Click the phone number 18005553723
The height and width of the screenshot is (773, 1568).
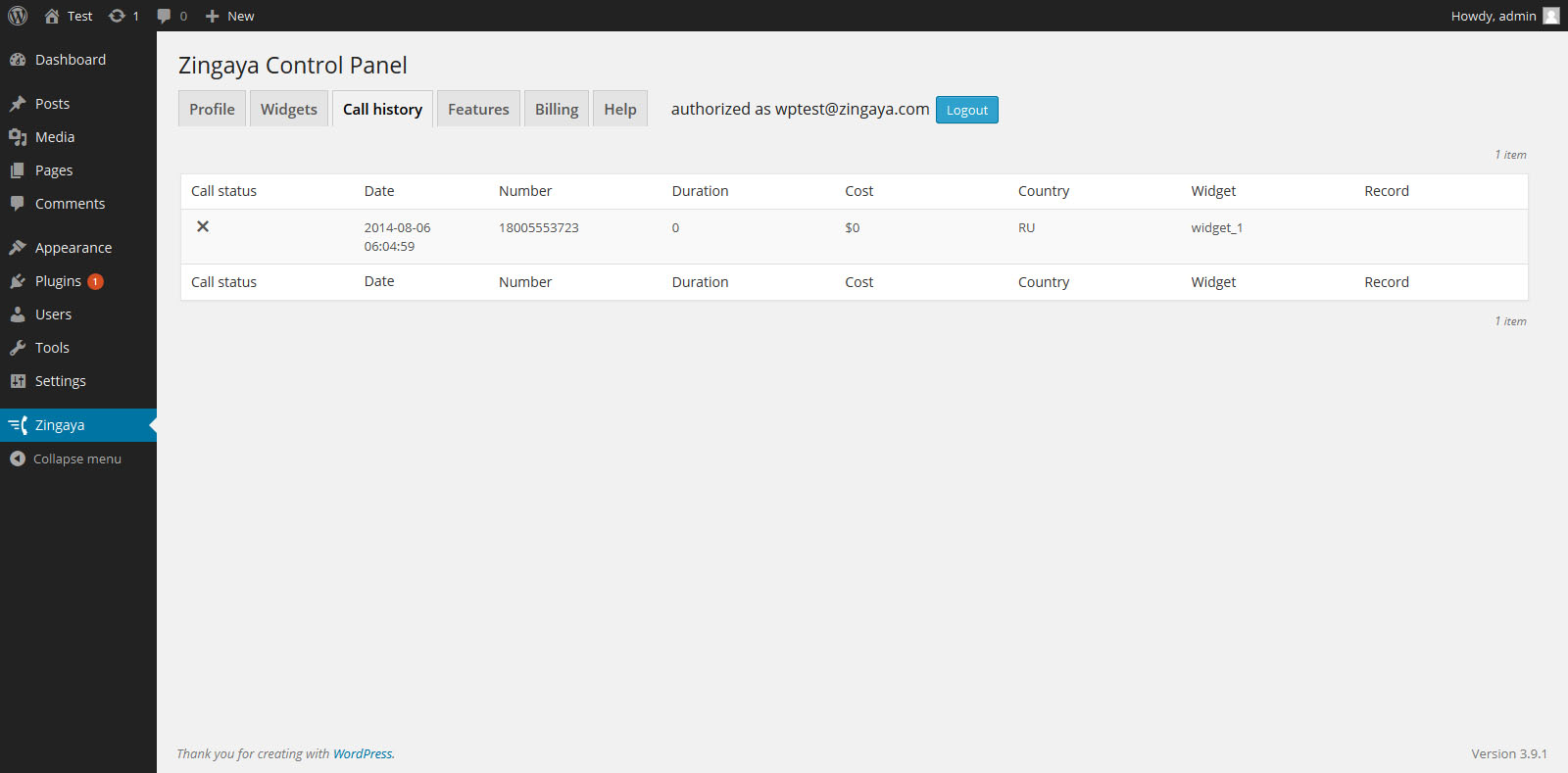pyautogui.click(x=539, y=227)
